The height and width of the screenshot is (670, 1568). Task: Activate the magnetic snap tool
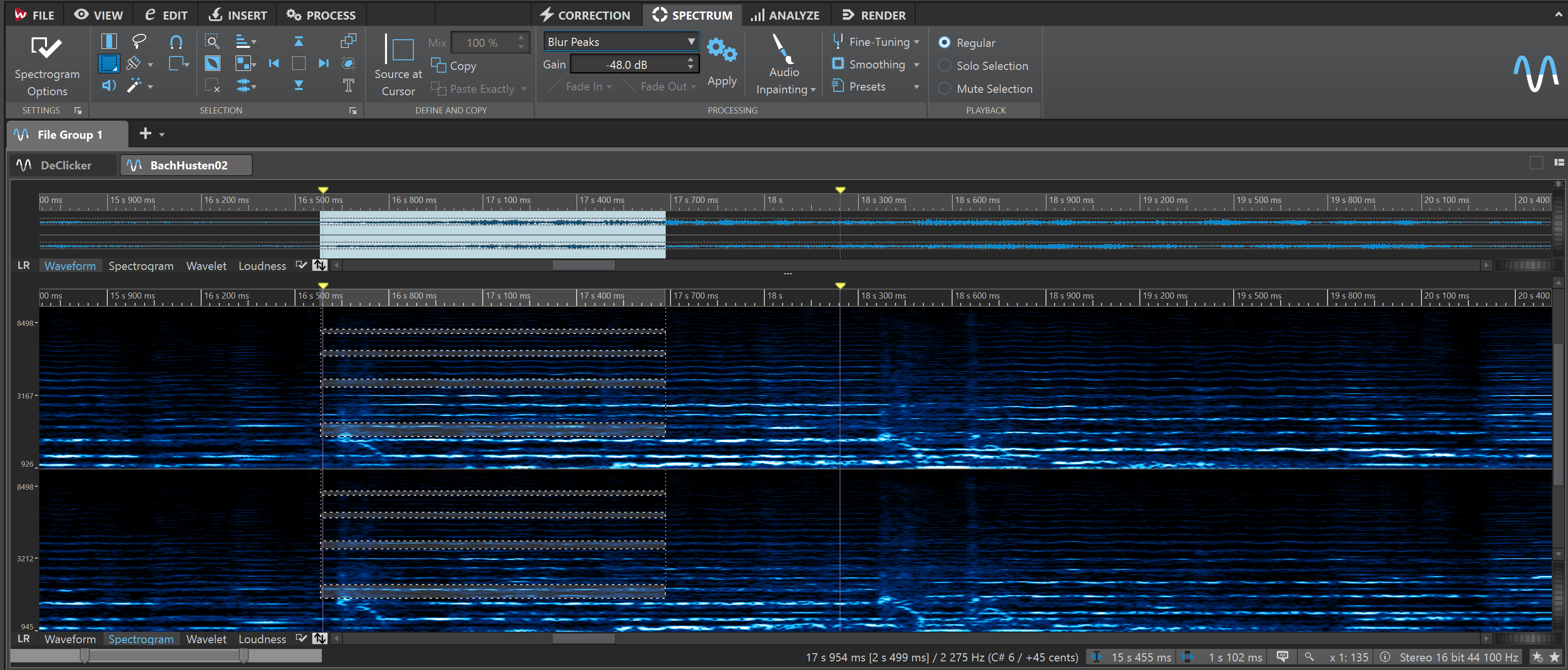177,42
